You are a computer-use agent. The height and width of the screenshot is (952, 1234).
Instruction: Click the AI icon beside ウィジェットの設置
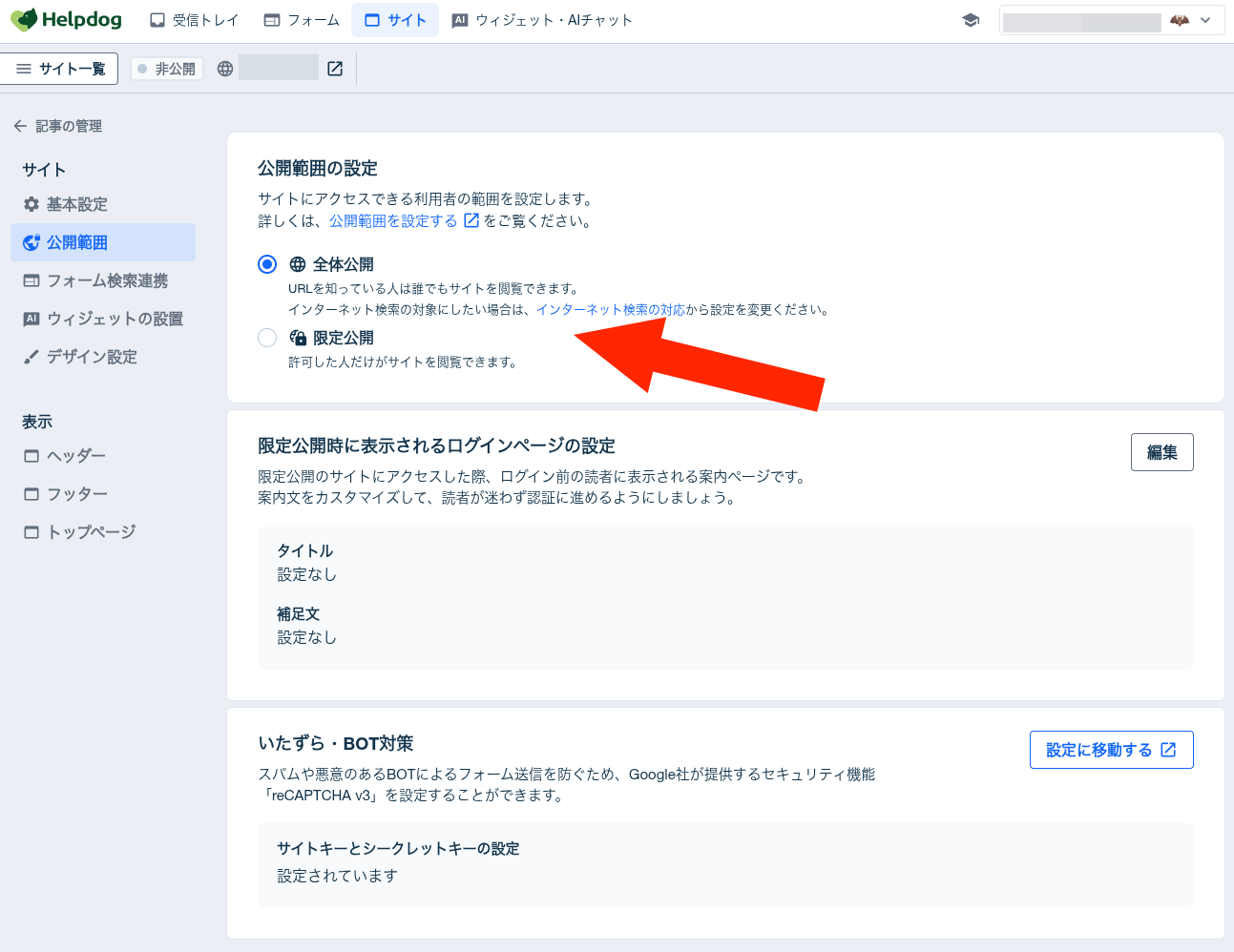(x=31, y=319)
